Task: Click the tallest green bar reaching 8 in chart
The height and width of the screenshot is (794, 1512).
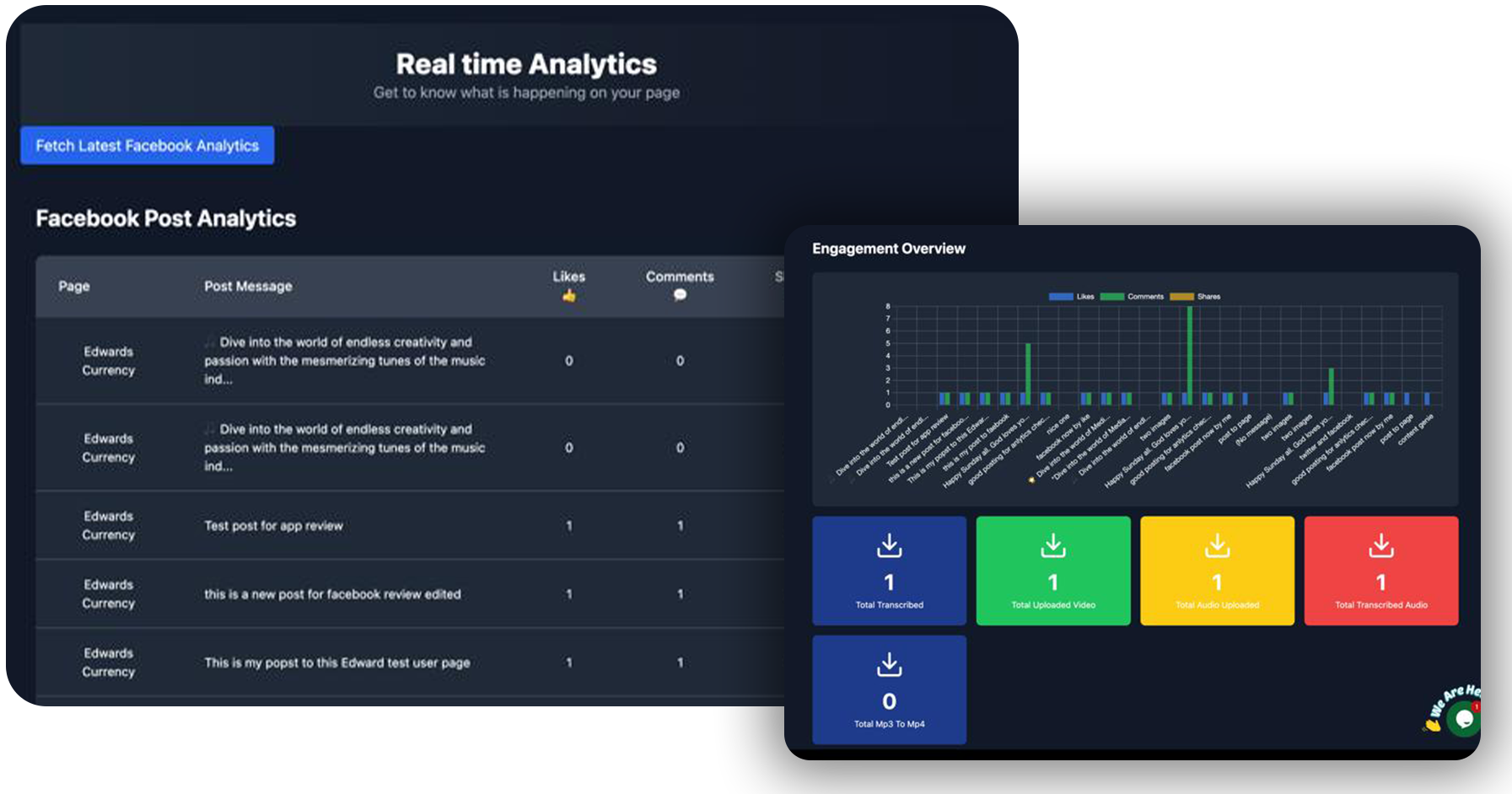Action: tap(1189, 356)
